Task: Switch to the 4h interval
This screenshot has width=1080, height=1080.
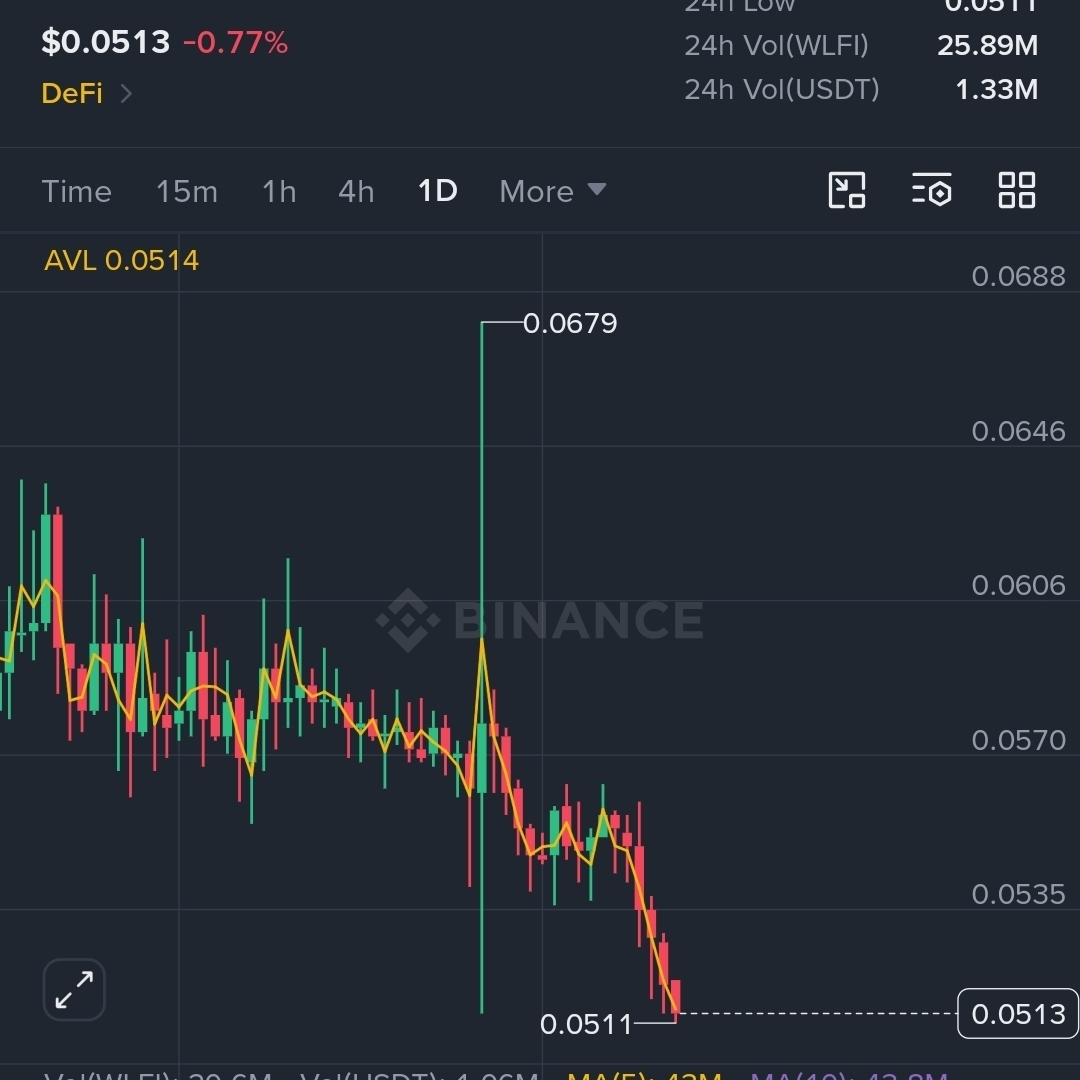Action: point(356,191)
